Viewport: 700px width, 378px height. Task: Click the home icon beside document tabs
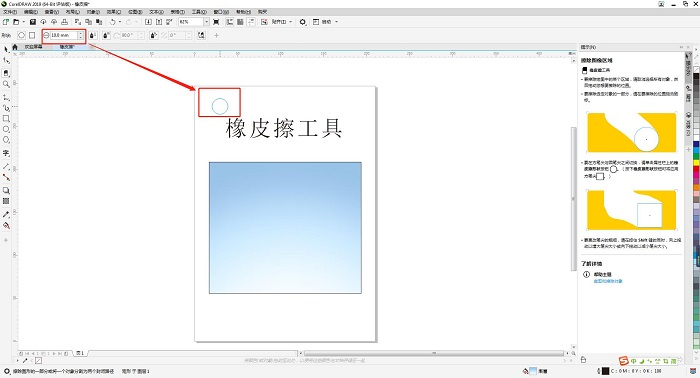(15, 47)
